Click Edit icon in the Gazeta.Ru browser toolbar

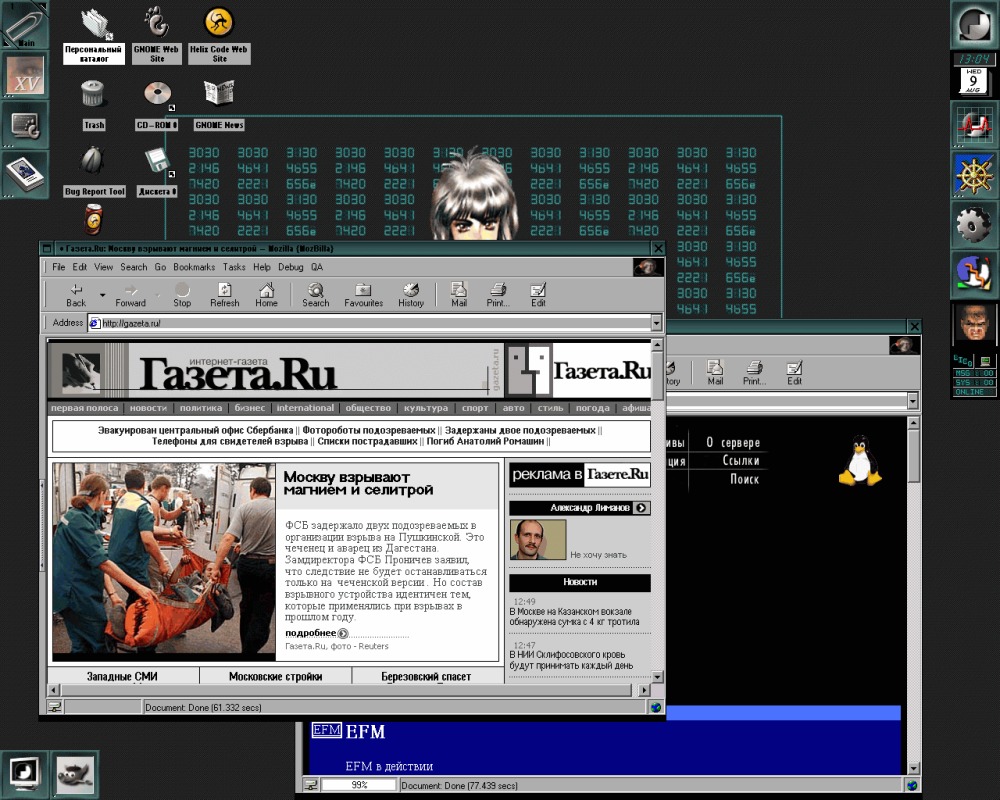tap(538, 295)
